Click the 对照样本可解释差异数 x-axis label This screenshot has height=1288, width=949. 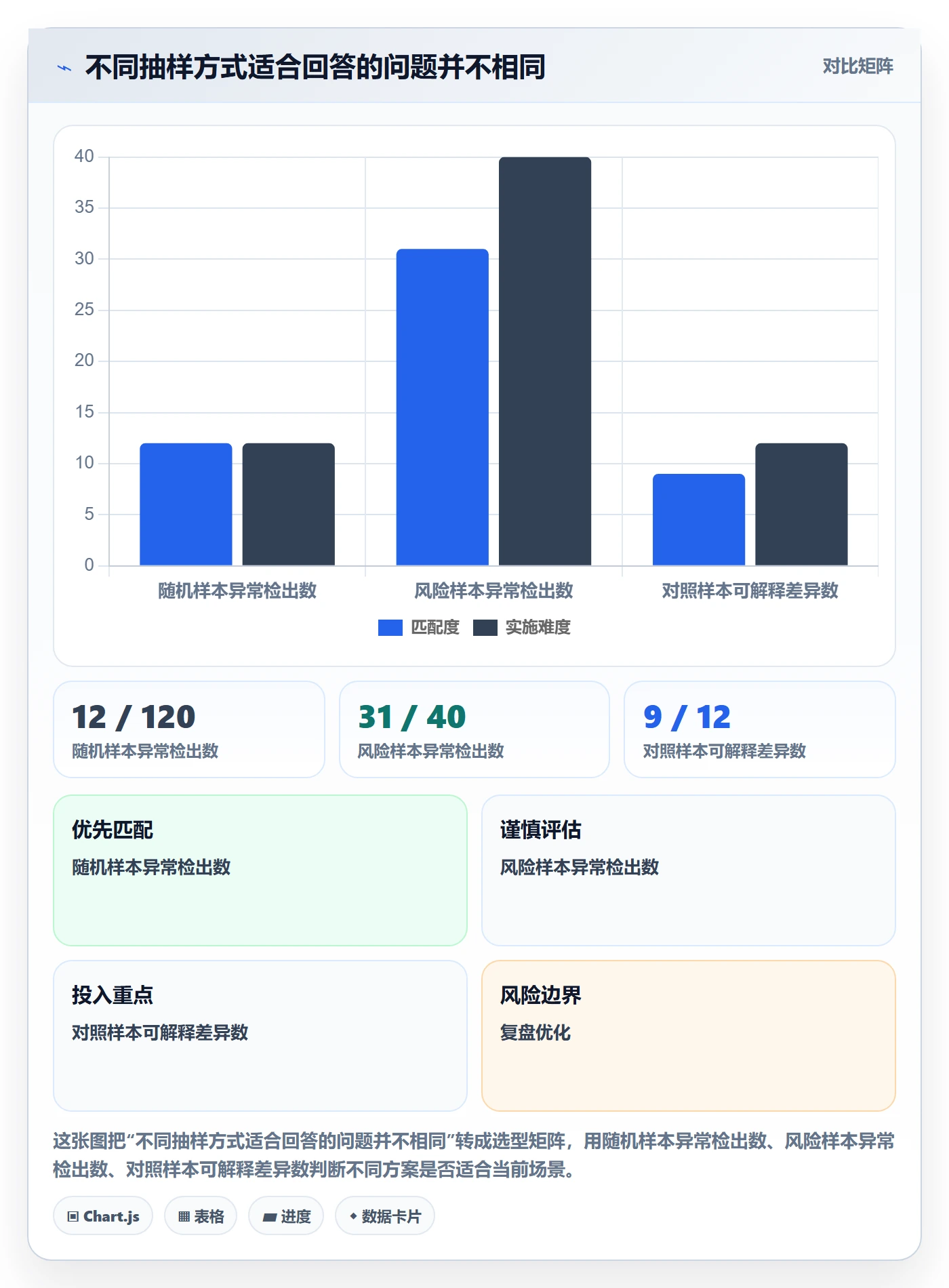coord(750,591)
